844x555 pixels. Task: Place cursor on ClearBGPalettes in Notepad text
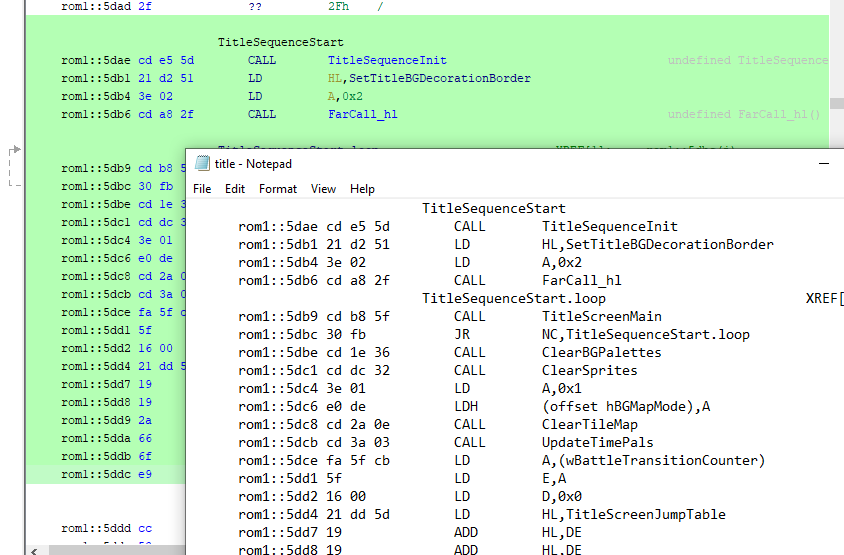pyautogui.click(x=601, y=353)
